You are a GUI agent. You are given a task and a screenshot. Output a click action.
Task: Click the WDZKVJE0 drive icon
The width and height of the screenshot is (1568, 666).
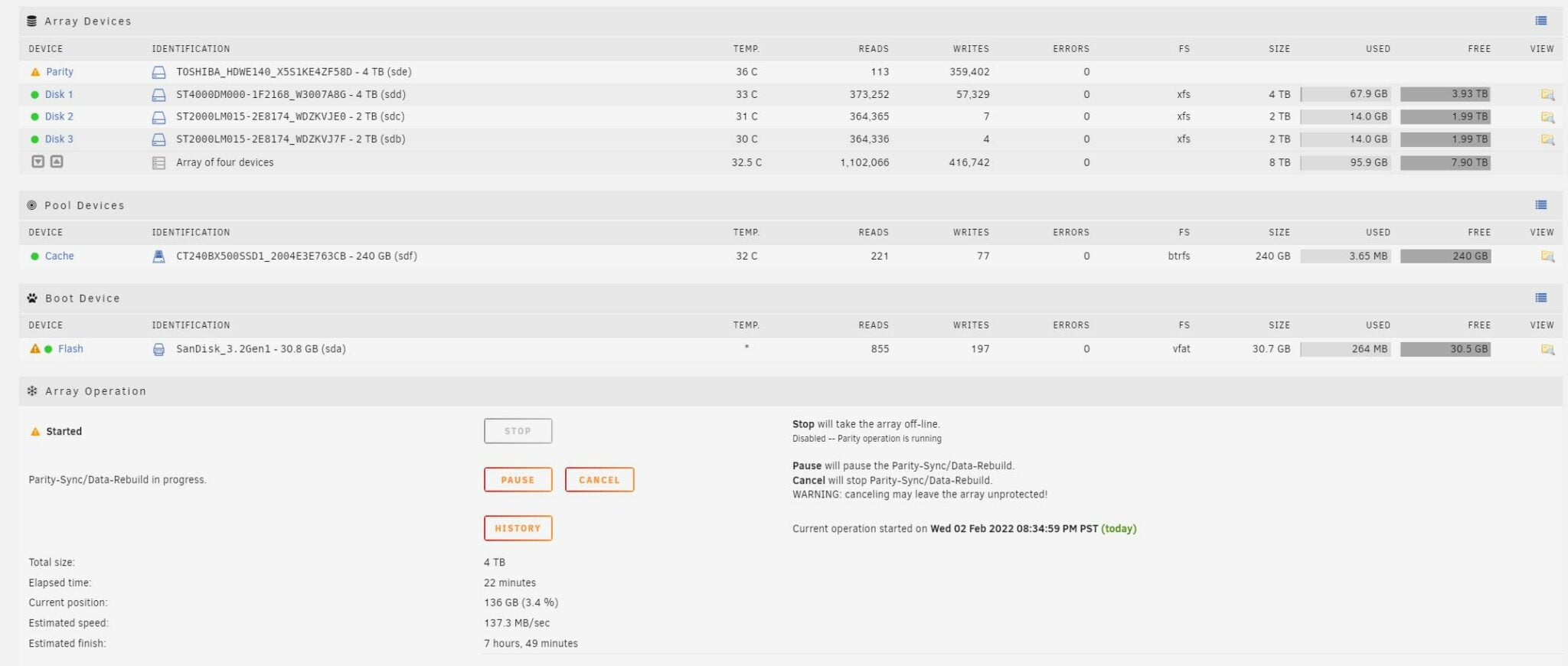158,117
